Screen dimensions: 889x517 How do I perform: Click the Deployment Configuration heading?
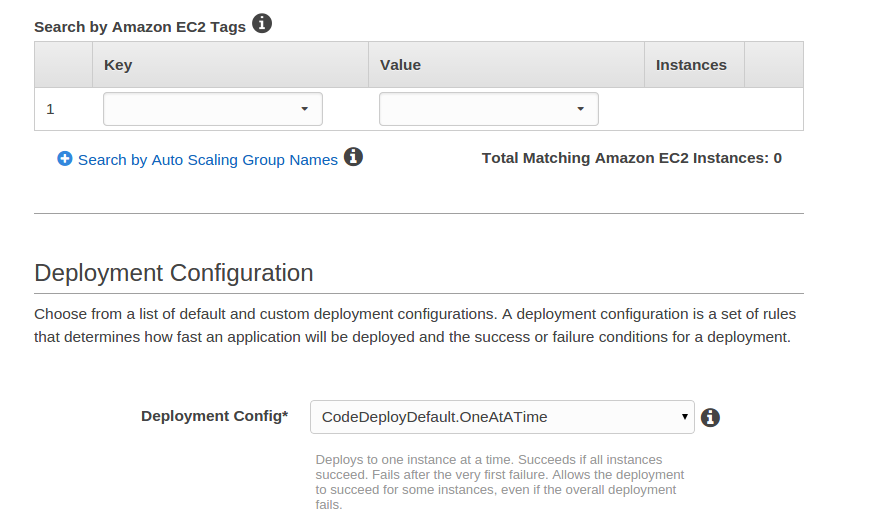pos(174,273)
